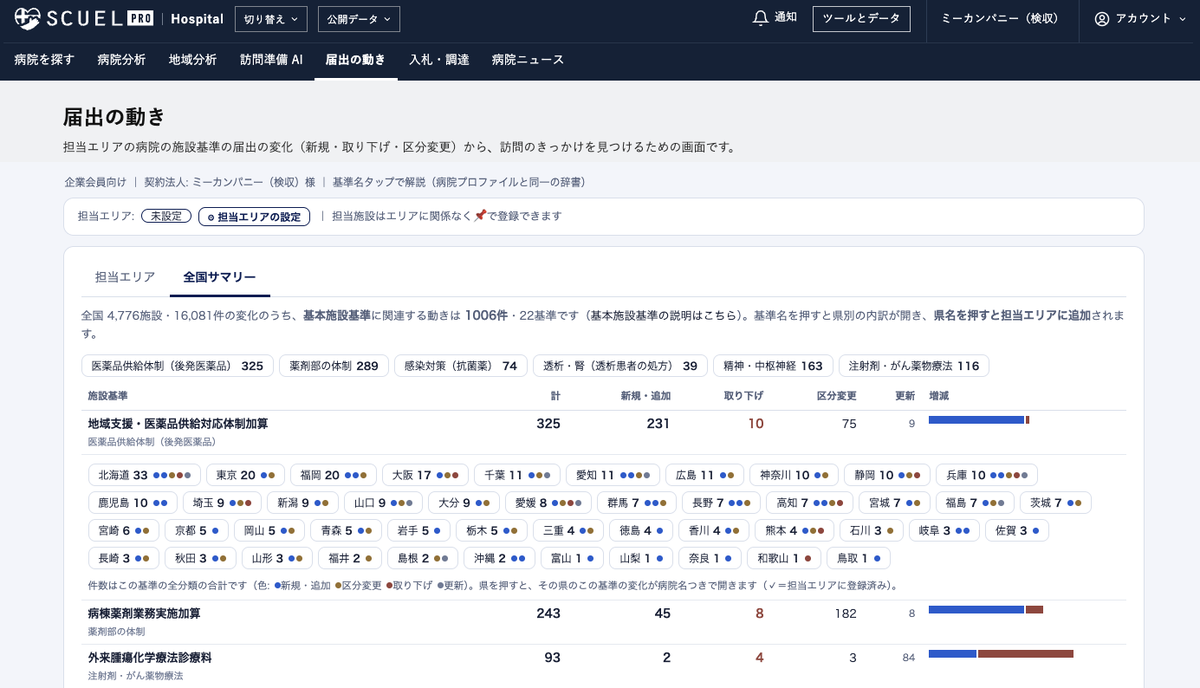Select the 鹿児島 10 prefecture chip
Viewport: 1200px width, 688px height.
(x=133, y=503)
